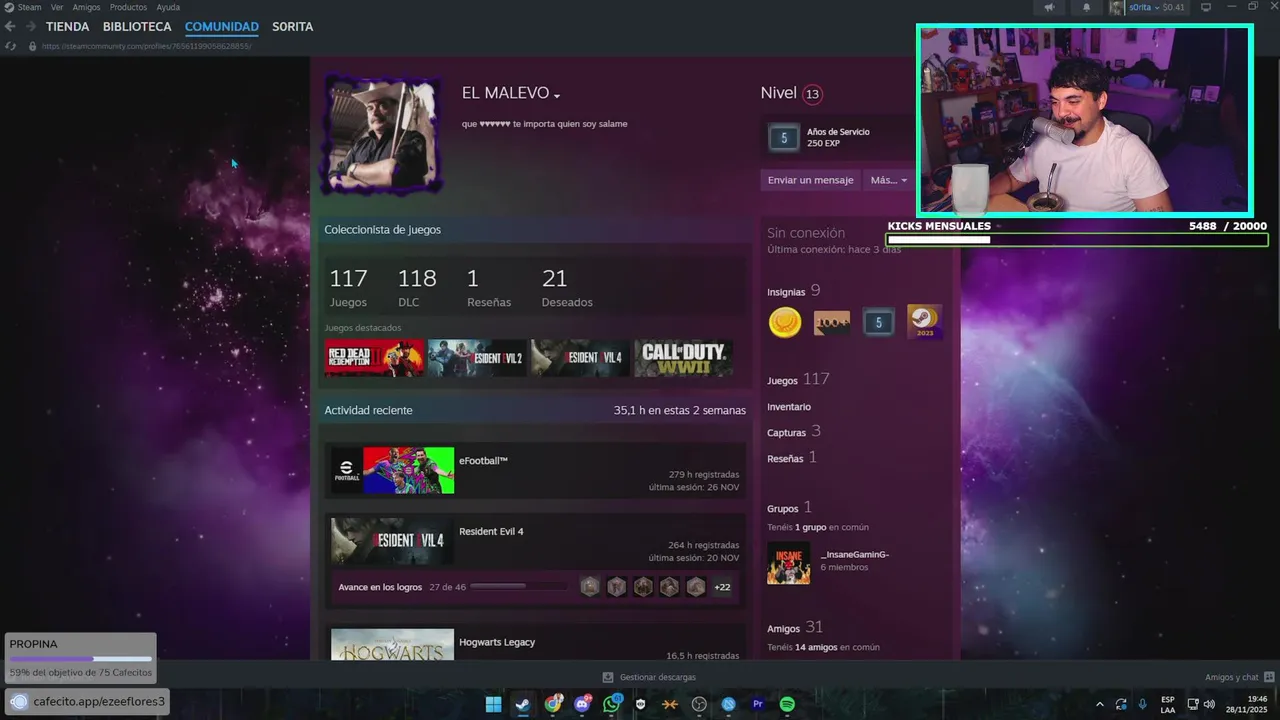1280x720 pixels.
Task: Open WhatsApp from the taskbar
Action: 611,704
